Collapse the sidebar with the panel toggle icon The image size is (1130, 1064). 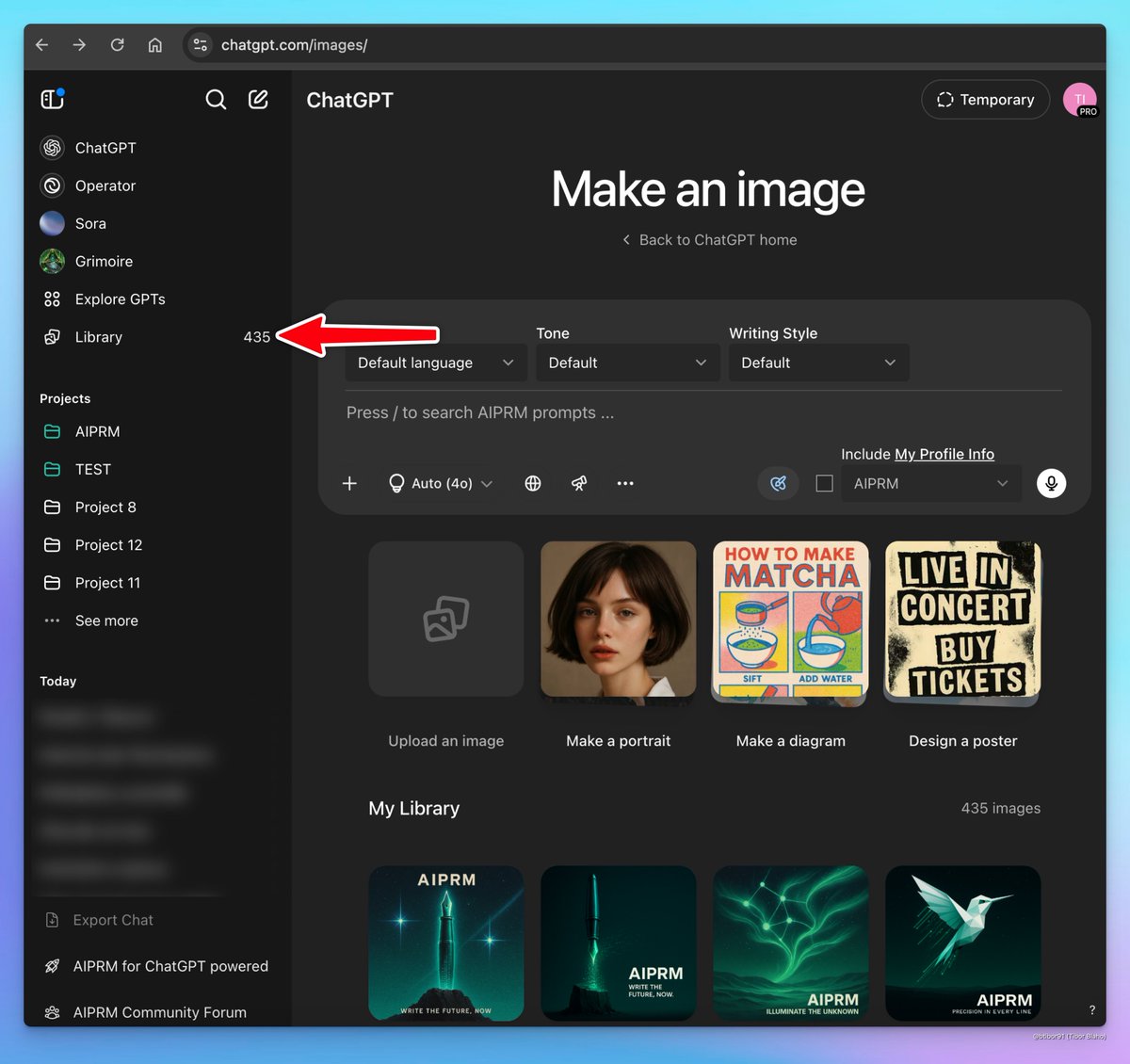pos(50,99)
